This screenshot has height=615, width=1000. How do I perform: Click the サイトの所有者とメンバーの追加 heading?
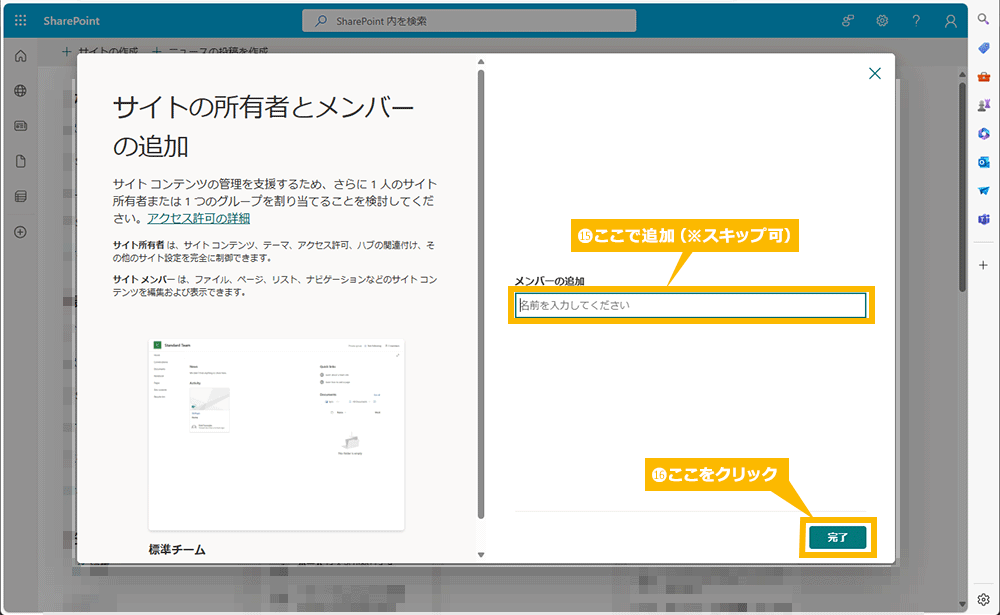coord(263,127)
